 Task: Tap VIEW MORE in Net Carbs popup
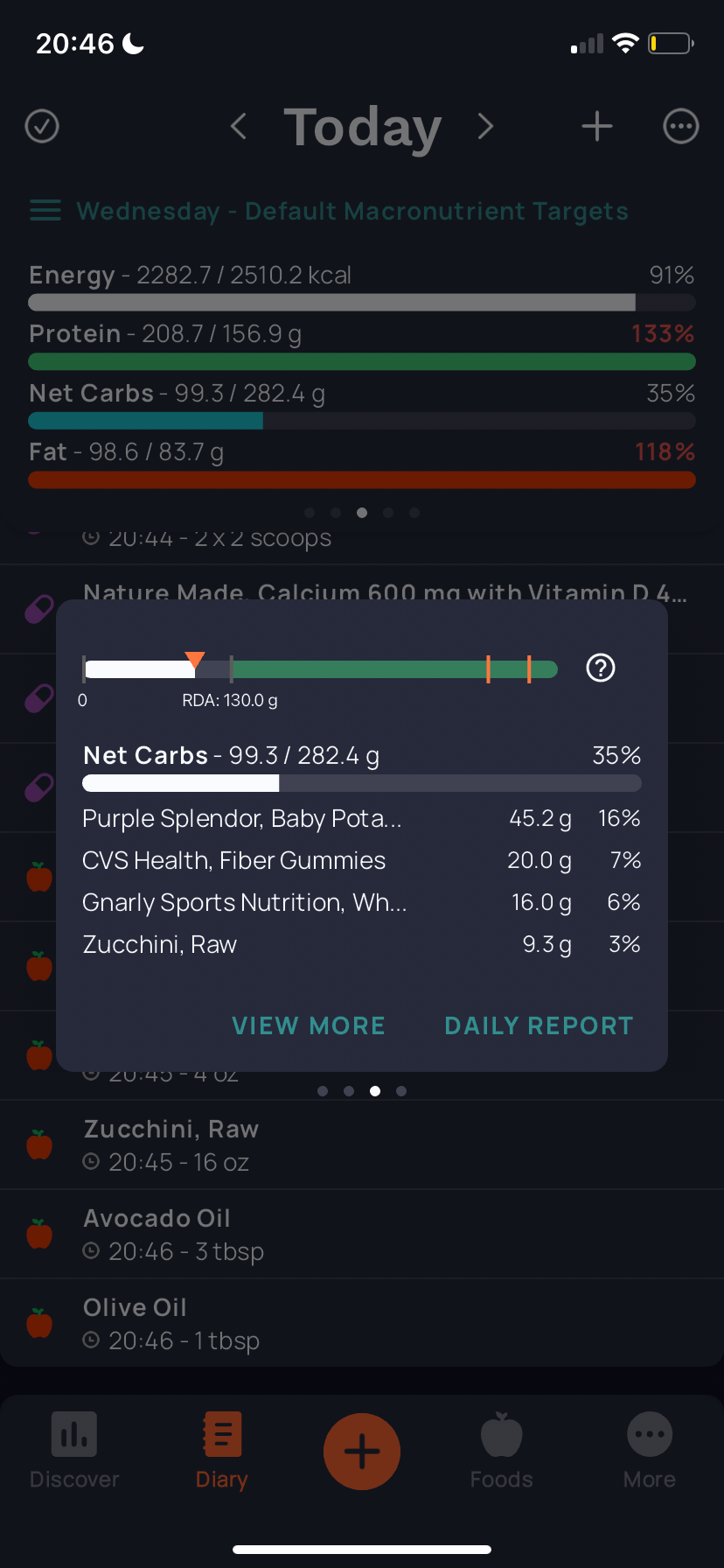pos(309,1025)
